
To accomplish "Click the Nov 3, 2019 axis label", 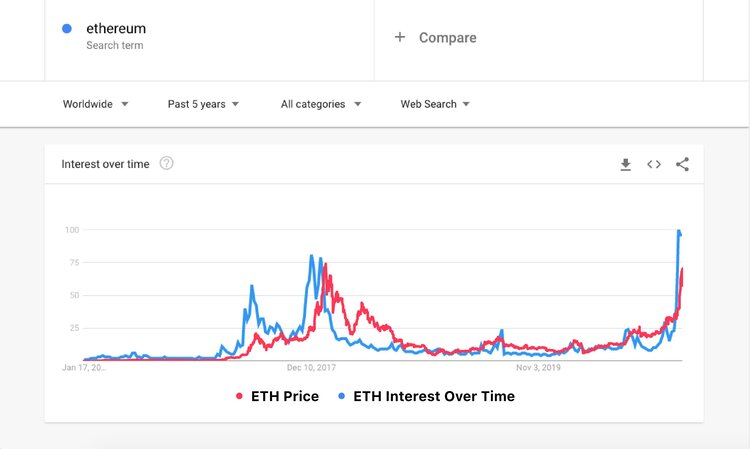I will (538, 367).
